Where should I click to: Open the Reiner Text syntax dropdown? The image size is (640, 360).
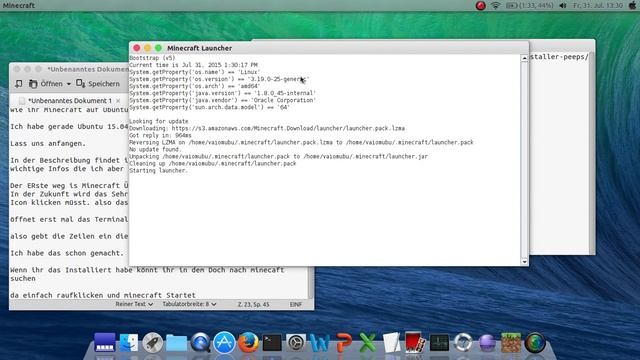[134, 304]
